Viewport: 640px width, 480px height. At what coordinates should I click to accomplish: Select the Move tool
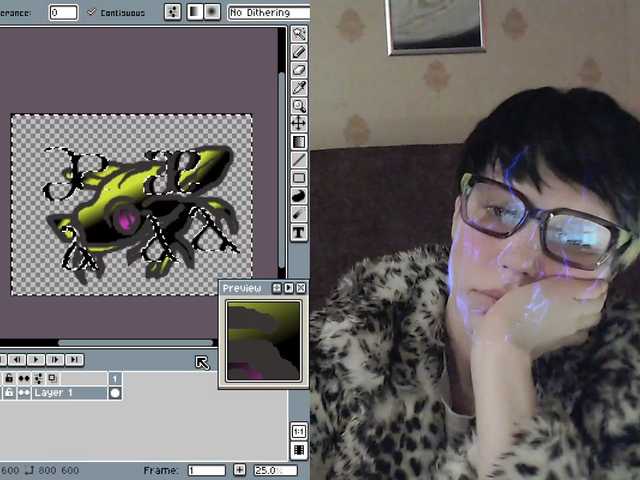point(298,124)
